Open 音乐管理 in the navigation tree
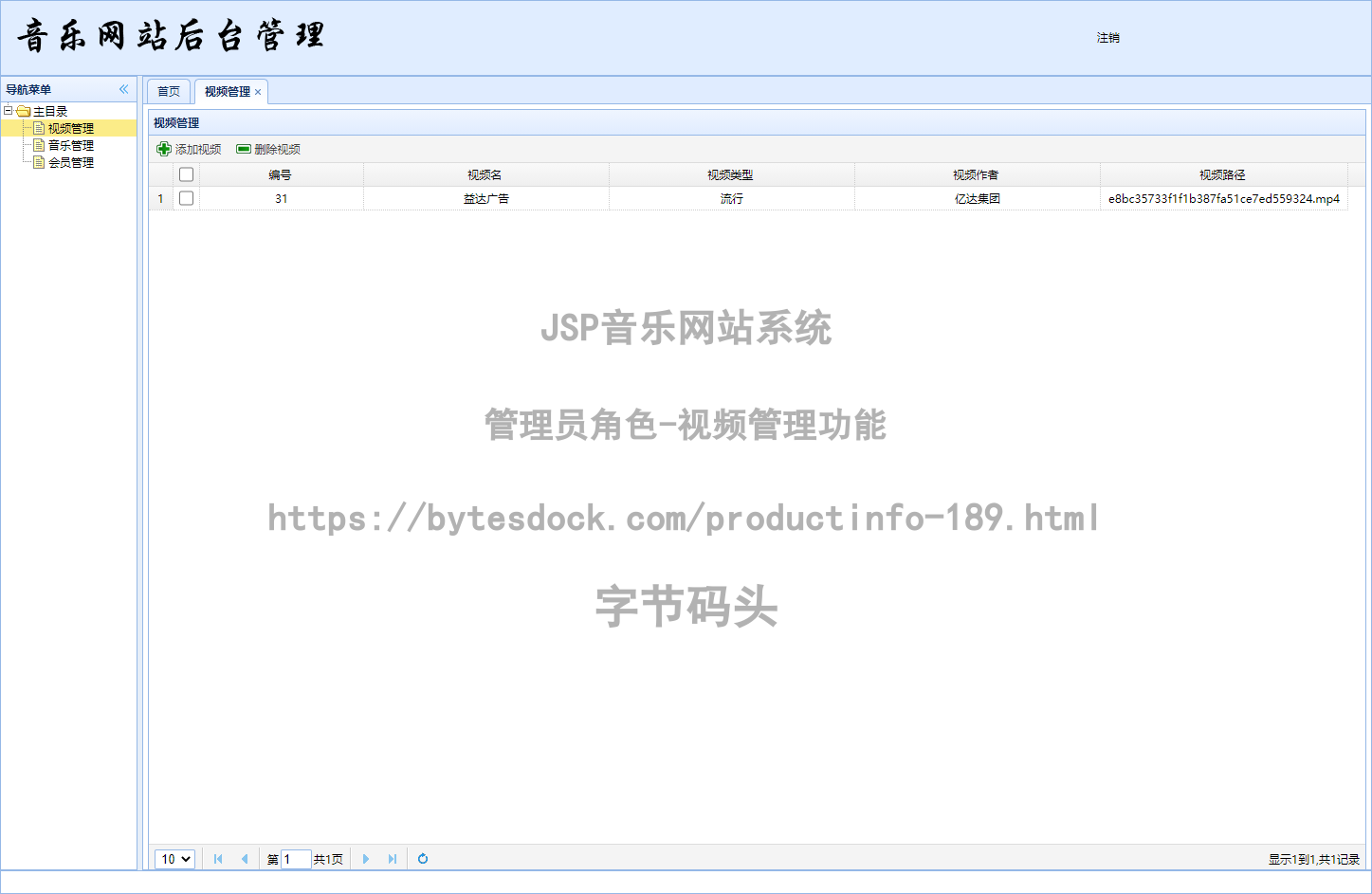This screenshot has width=1372, height=894. 71,145
